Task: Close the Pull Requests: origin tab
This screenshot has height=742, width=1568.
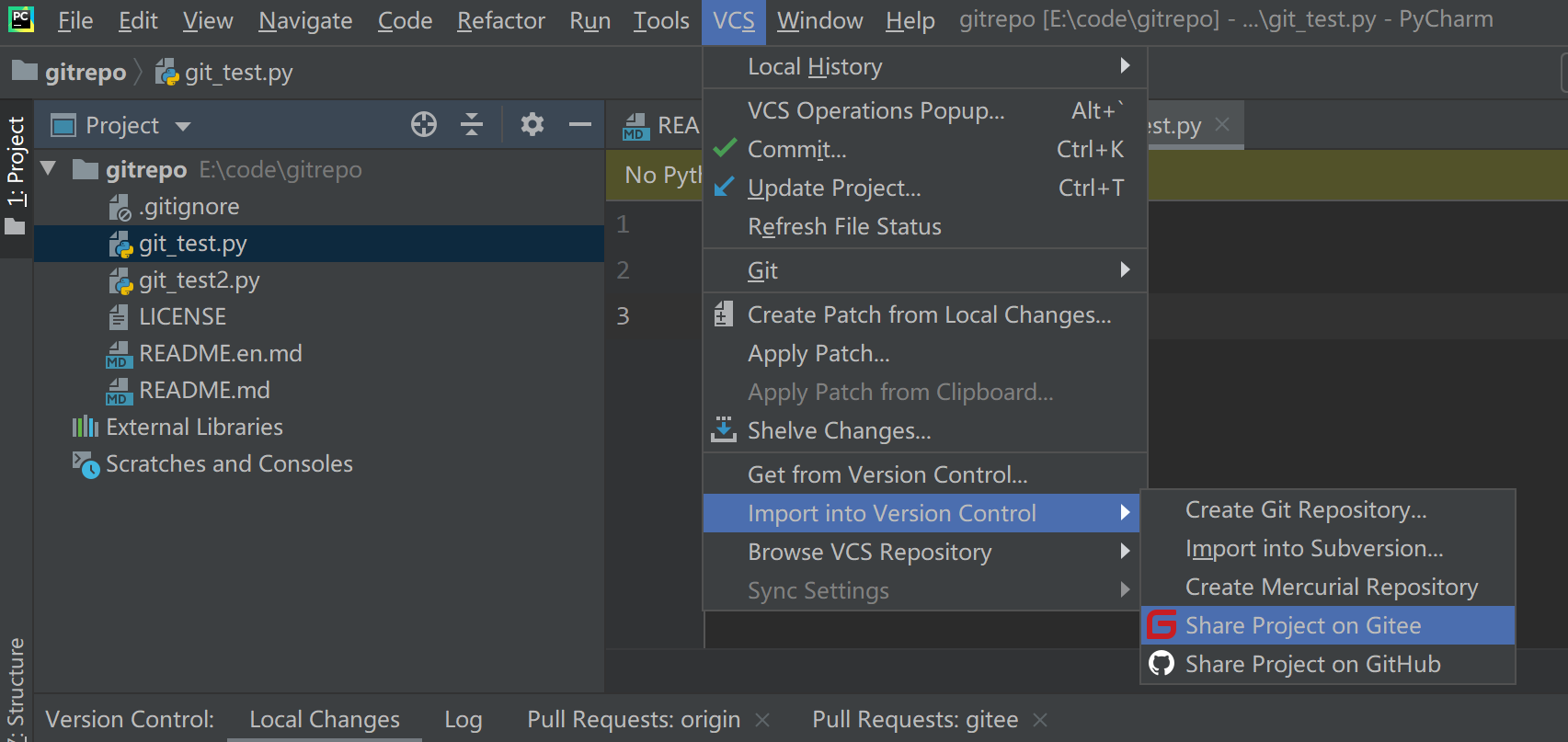Action: (x=762, y=720)
